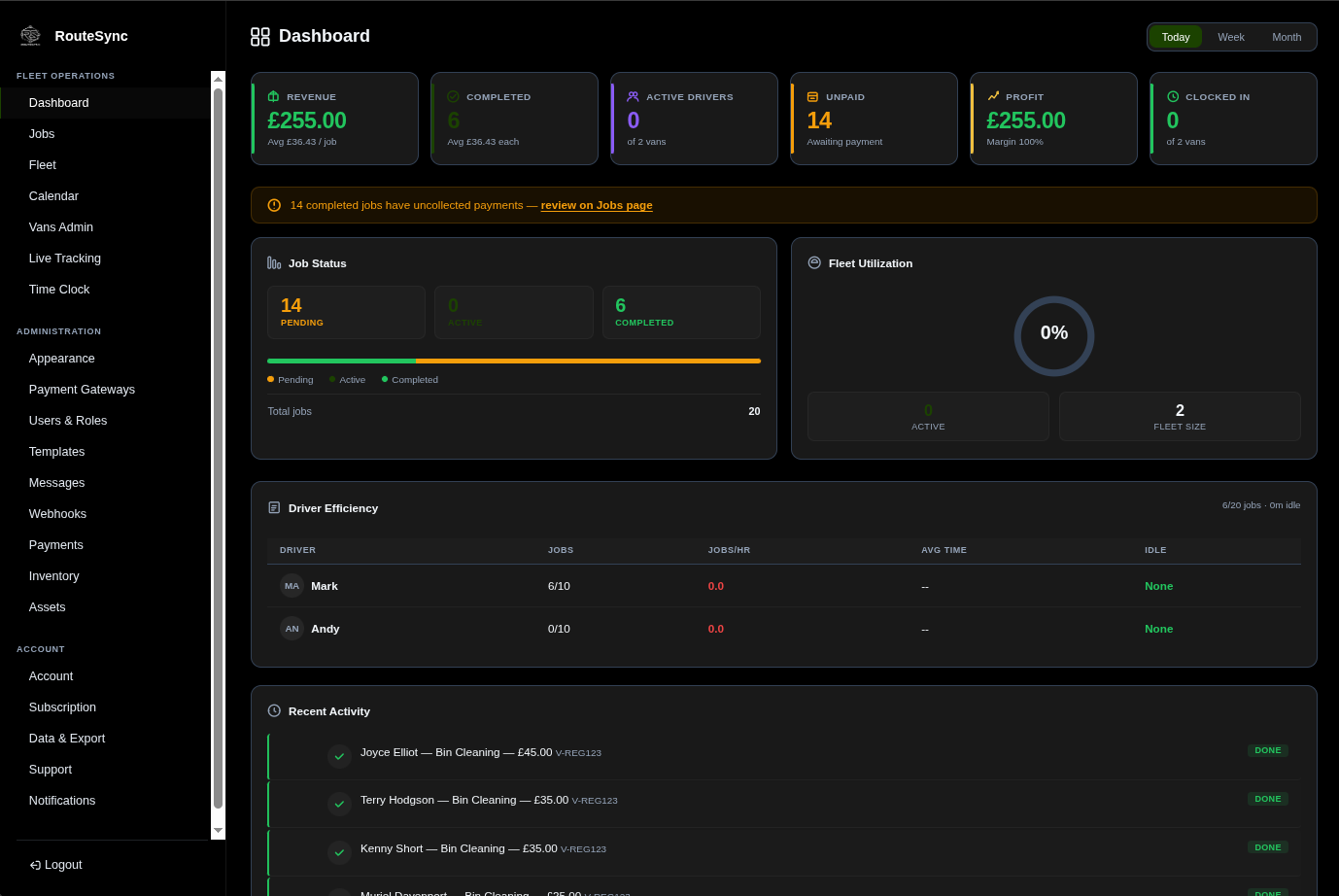The image size is (1339, 896).
Task: Click the Dashboard grid icon in header
Action: pos(260,36)
